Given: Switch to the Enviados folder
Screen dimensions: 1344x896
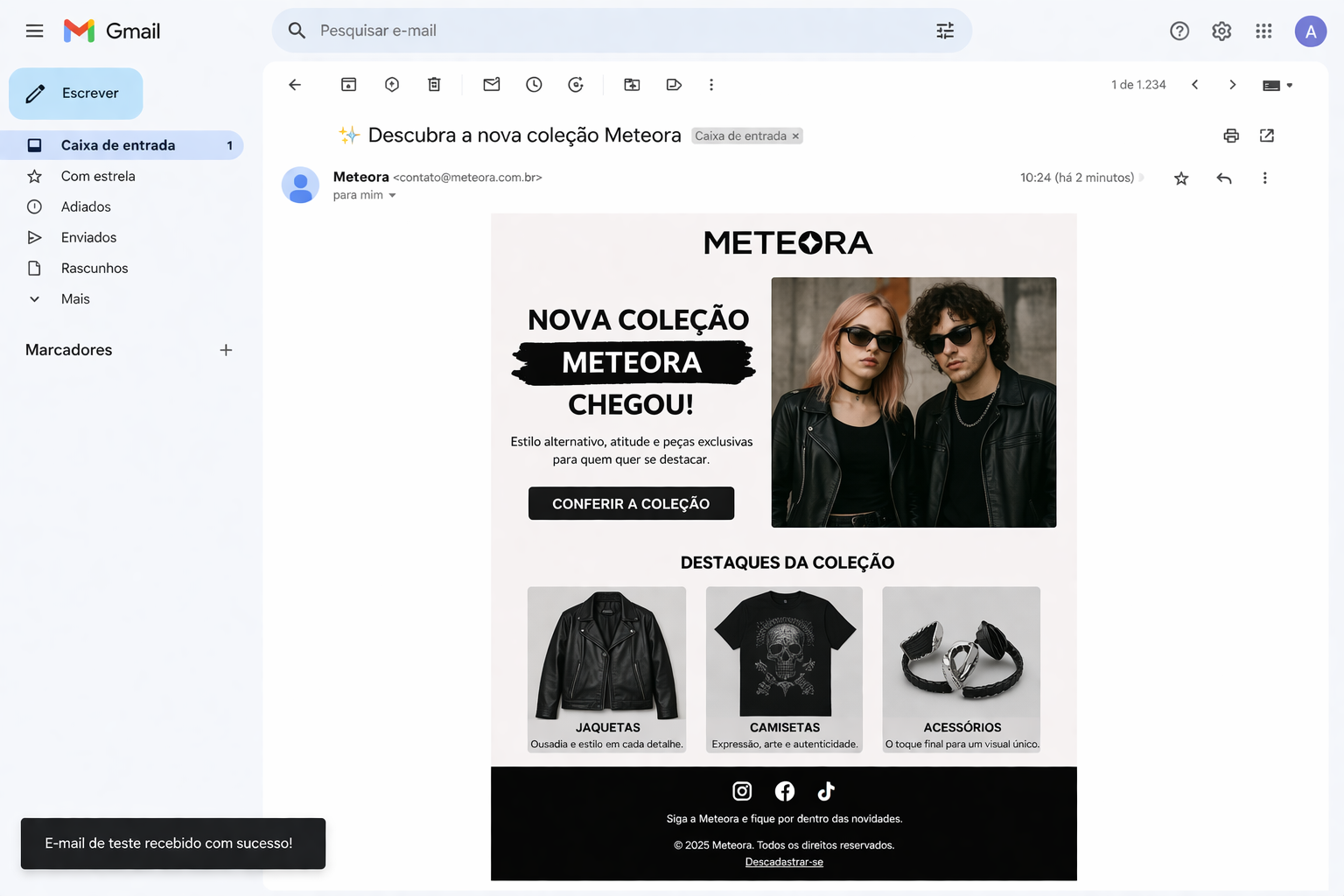Looking at the screenshot, I should [88, 237].
